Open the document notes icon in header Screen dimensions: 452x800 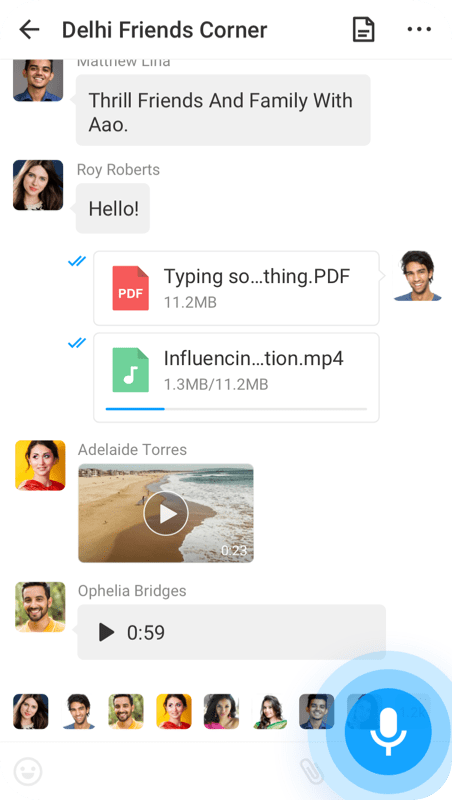coord(364,30)
